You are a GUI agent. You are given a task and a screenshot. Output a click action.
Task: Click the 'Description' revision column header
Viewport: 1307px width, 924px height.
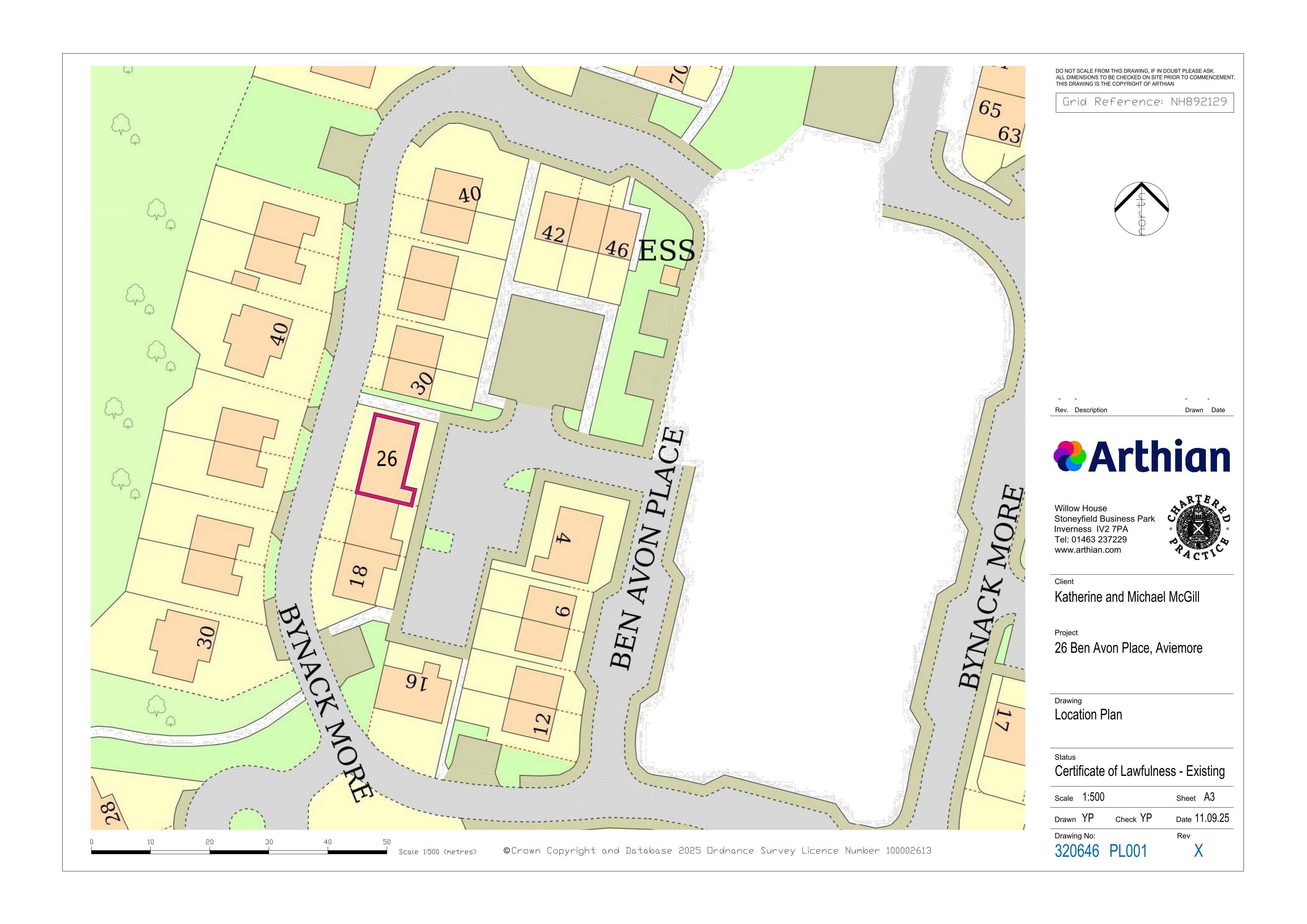click(x=1091, y=410)
